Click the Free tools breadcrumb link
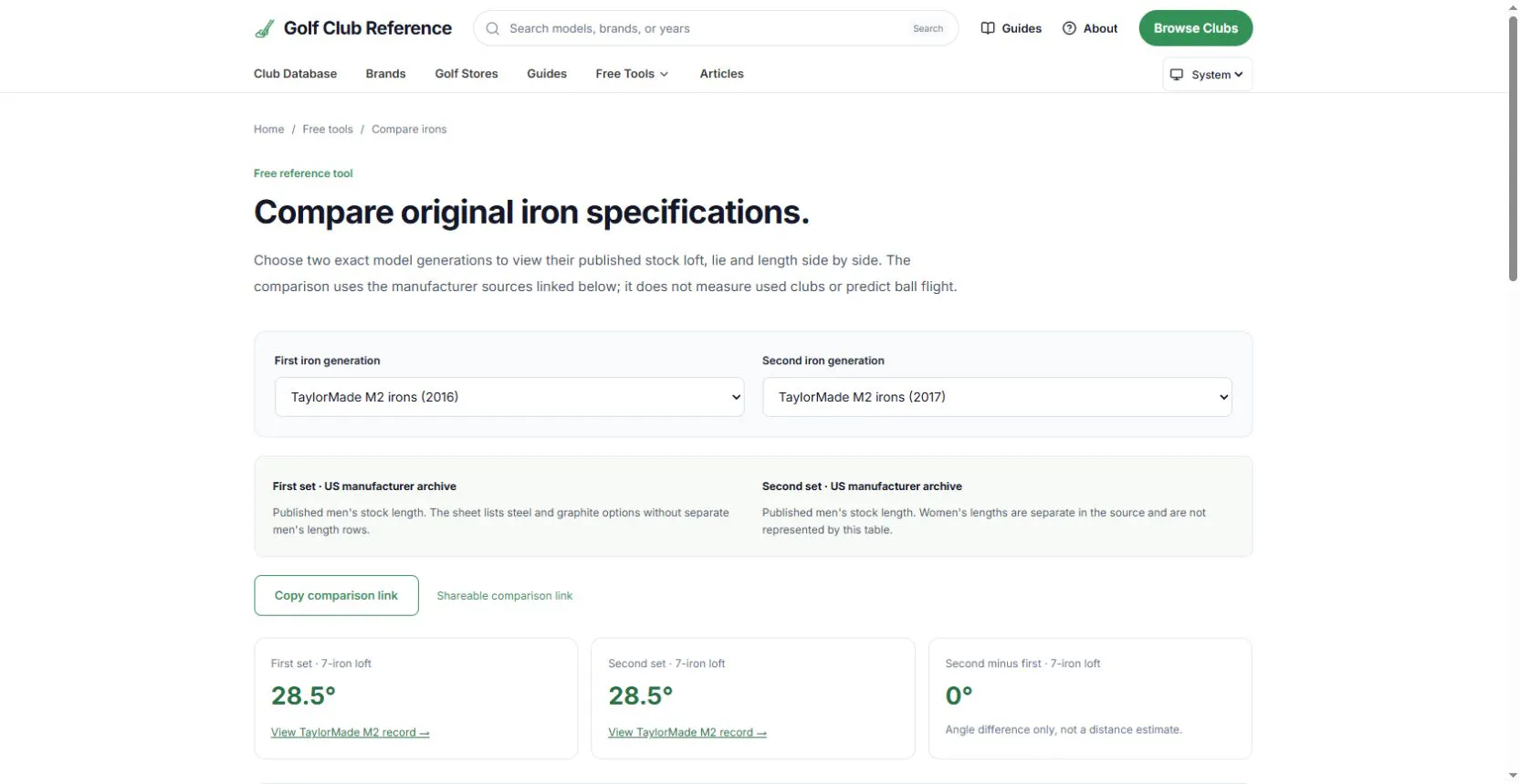This screenshot has height=784, width=1520. pyautogui.click(x=328, y=130)
